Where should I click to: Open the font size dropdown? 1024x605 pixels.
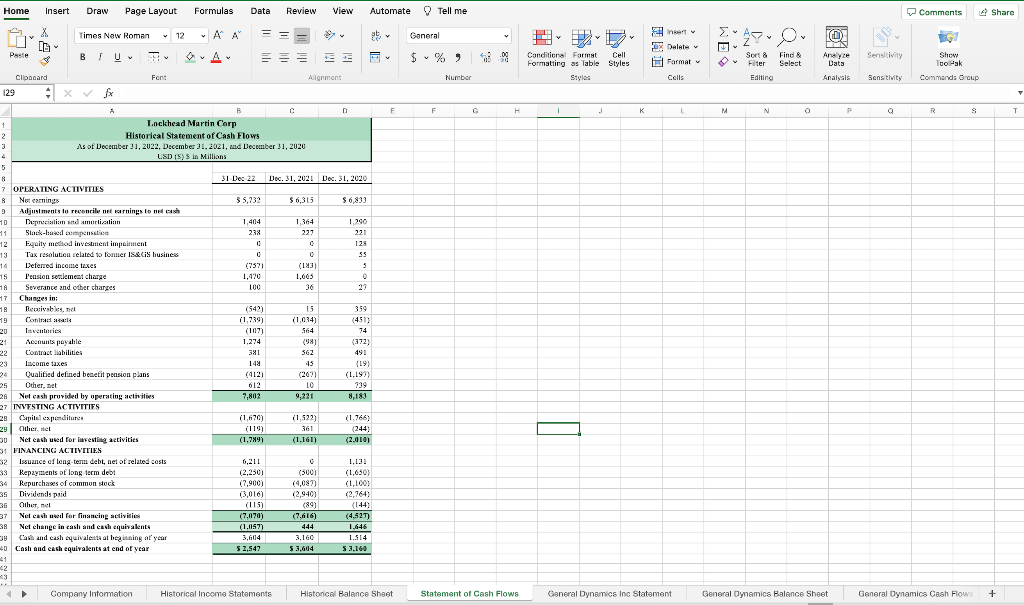[x=190, y=36]
